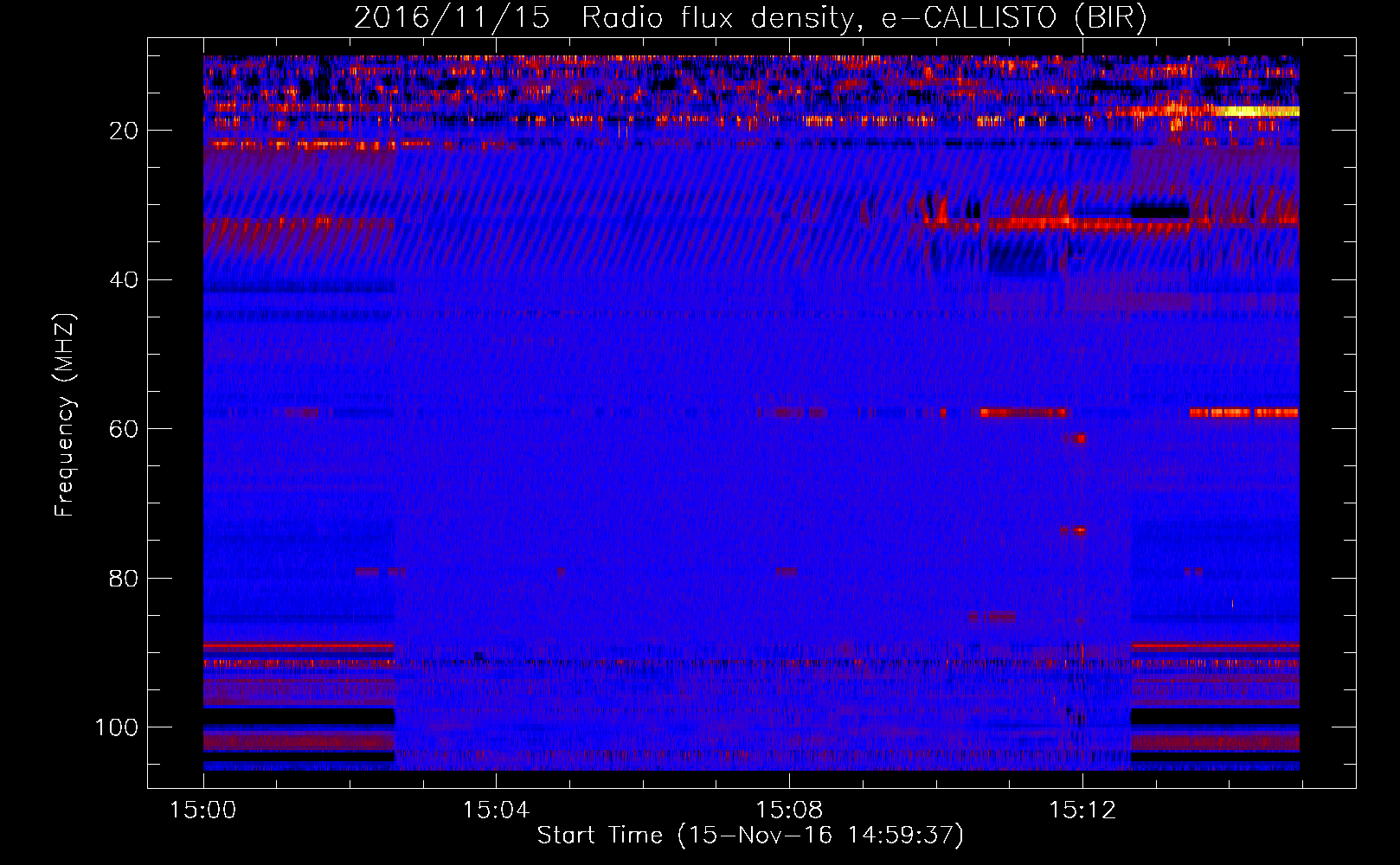The image size is (1400, 865).
Task: Click the "20" frequency tick label
Action: point(125,131)
